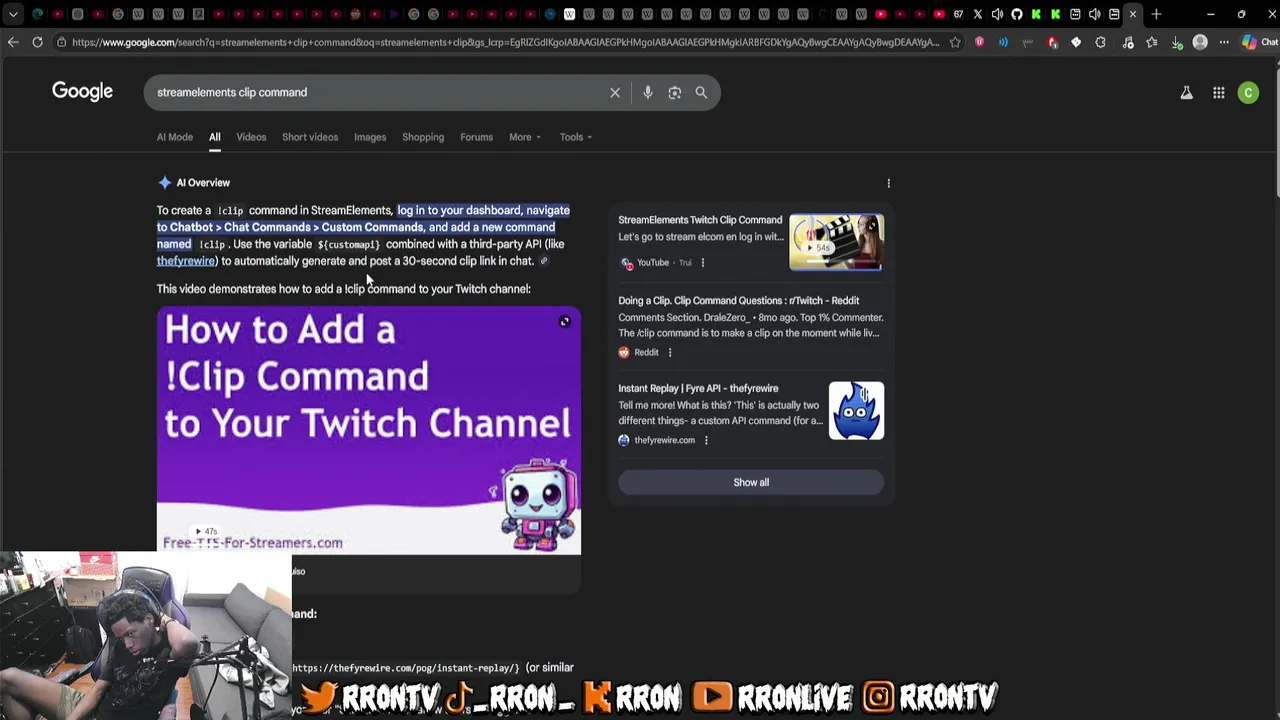Play the How to Add a !Clip Command video
The width and height of the screenshot is (1280, 720).
(368, 430)
